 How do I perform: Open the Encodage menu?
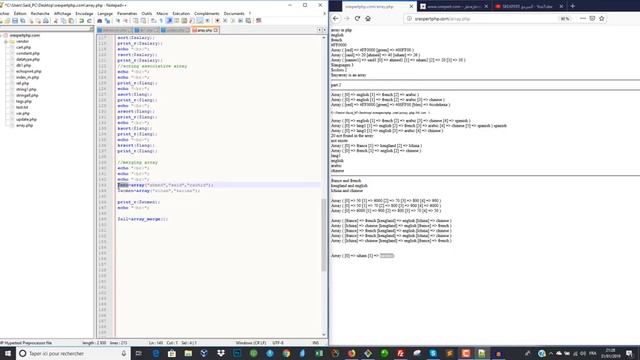coord(84,13)
